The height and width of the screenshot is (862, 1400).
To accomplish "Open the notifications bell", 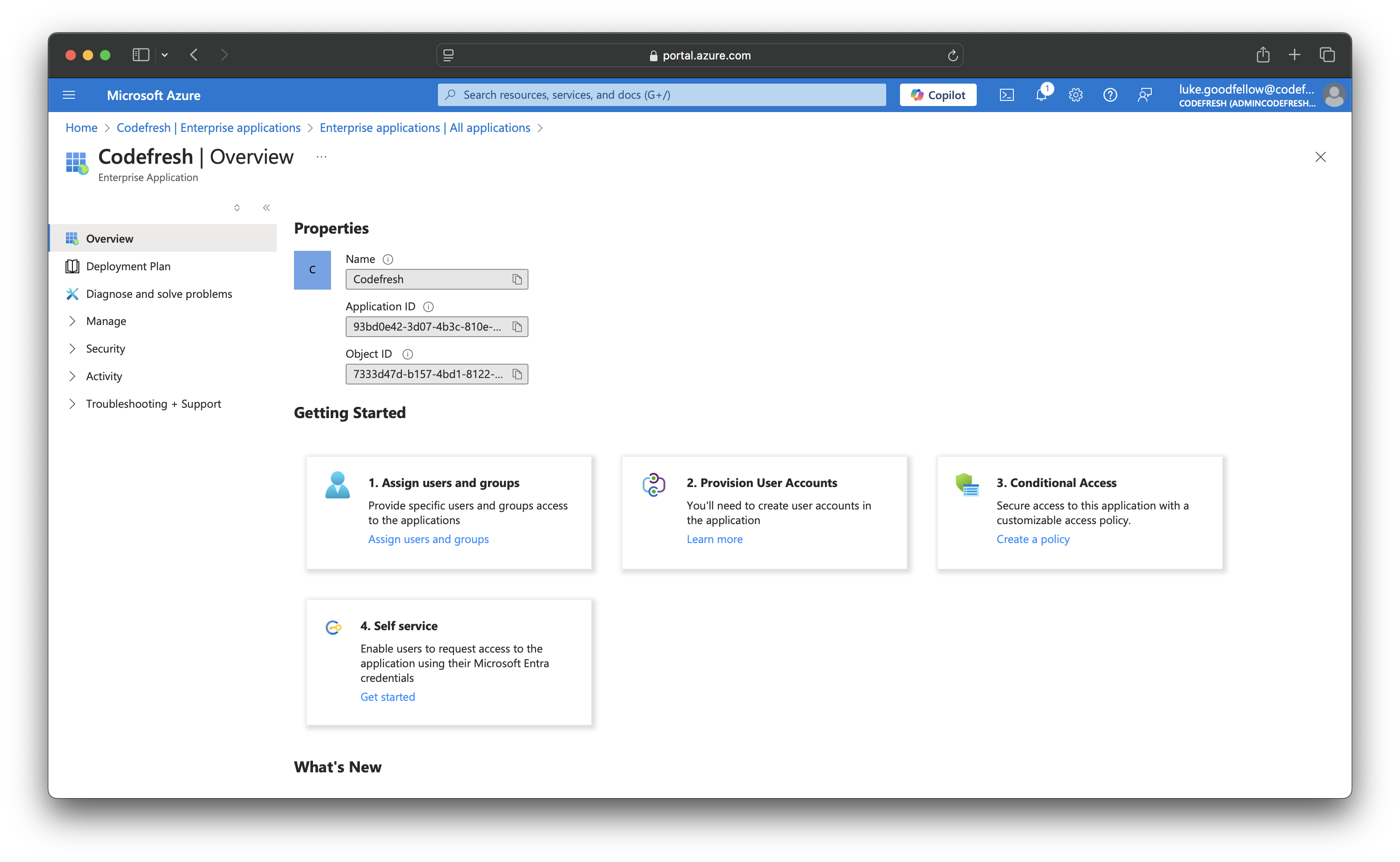I will 1041,95.
